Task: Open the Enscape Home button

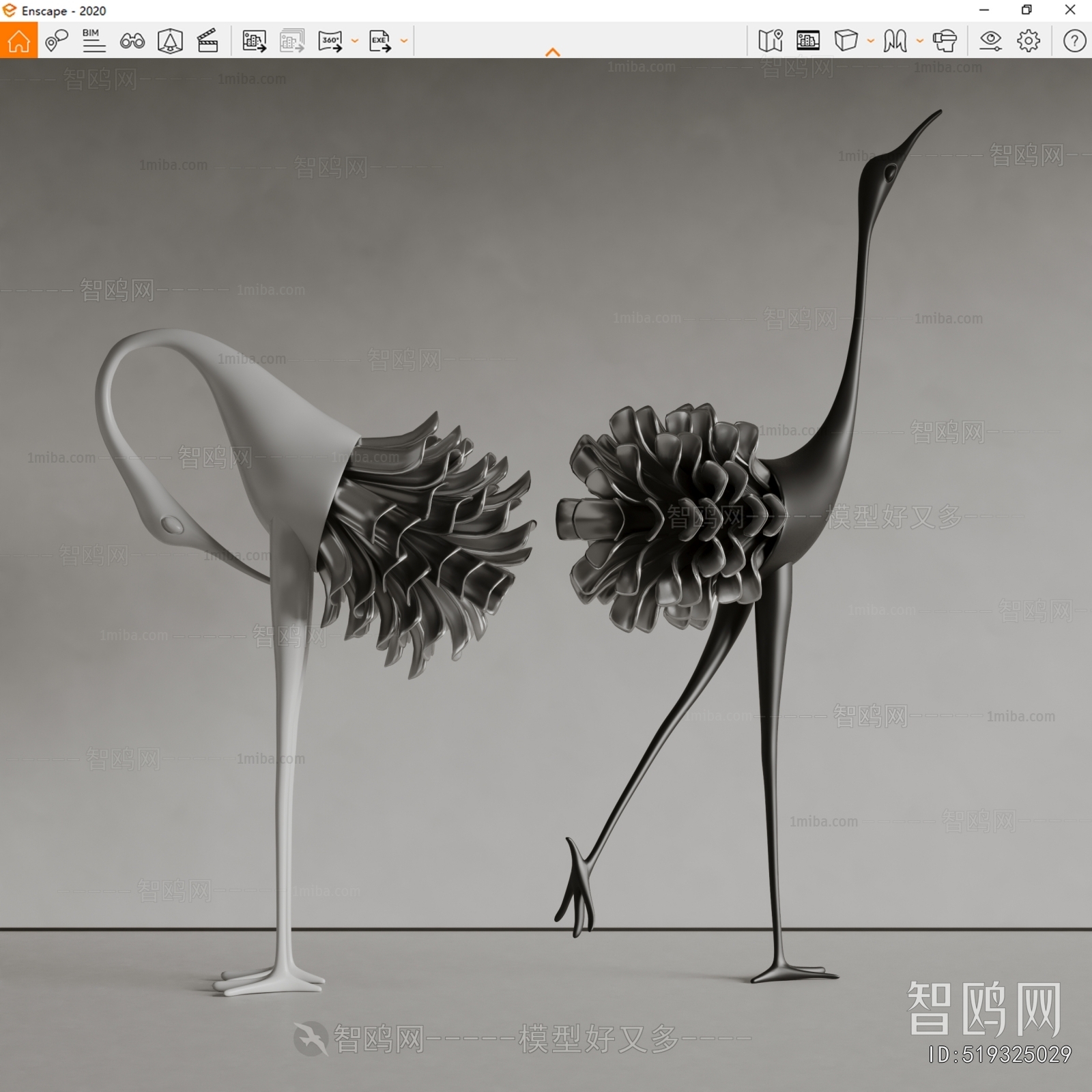Action: (18, 40)
